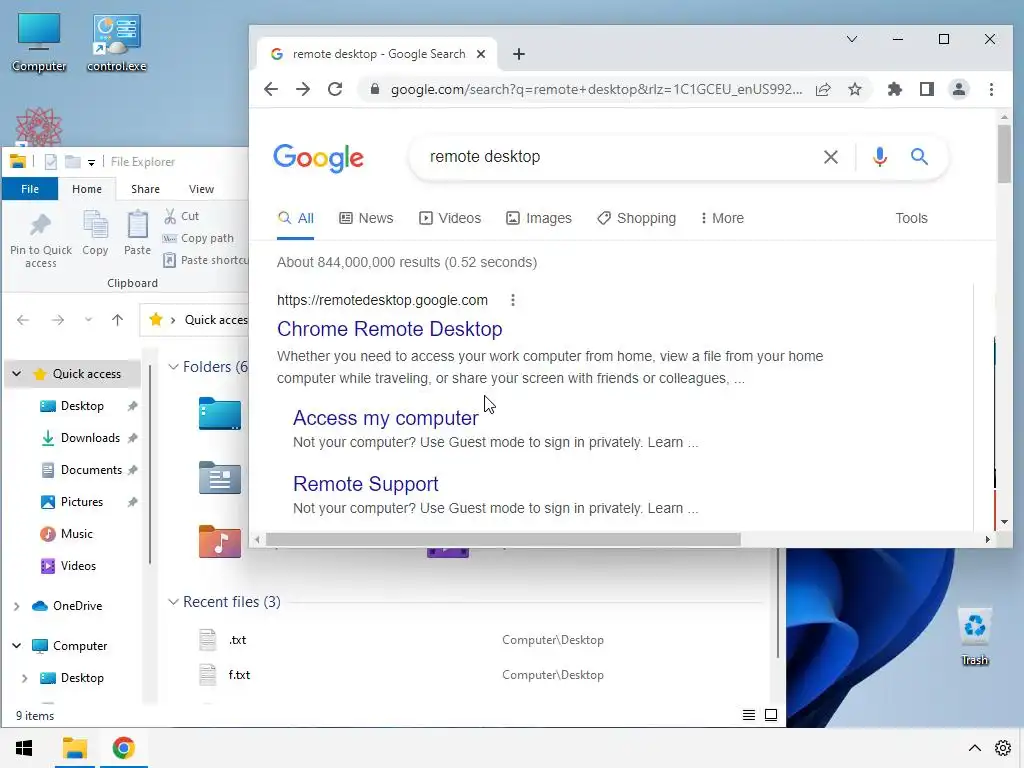Screen dimensions: 1024x768
Task: Switch to View ribbon tab
Action: [x=201, y=189]
